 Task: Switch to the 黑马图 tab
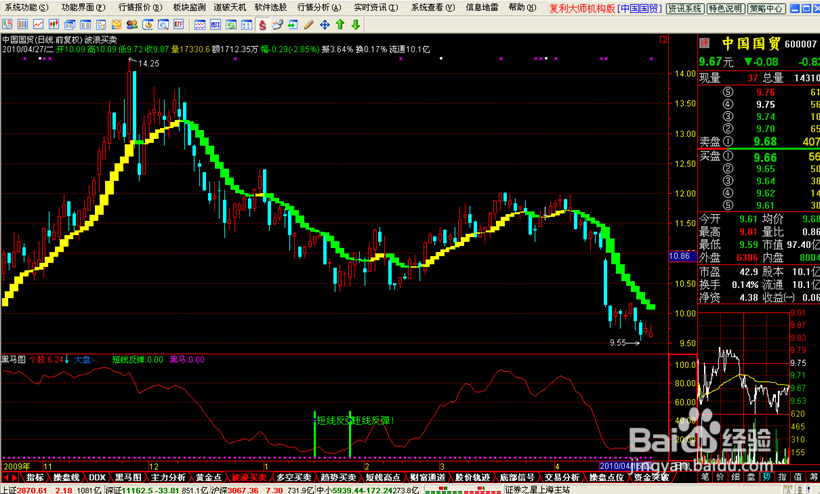tap(128, 477)
